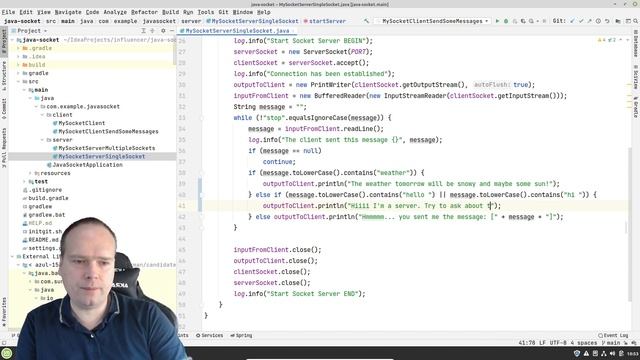Hide the Project panel with minus icon

(171, 31)
